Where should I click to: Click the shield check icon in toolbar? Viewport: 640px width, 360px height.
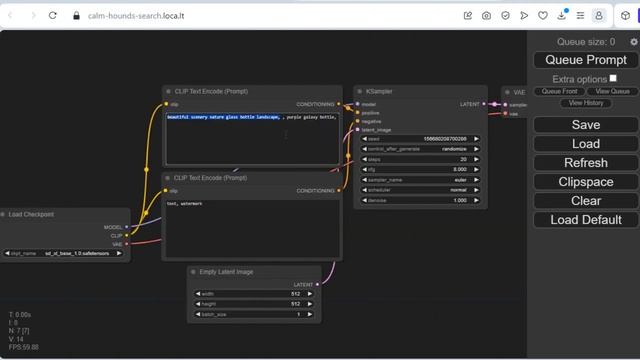pyautogui.click(x=505, y=16)
